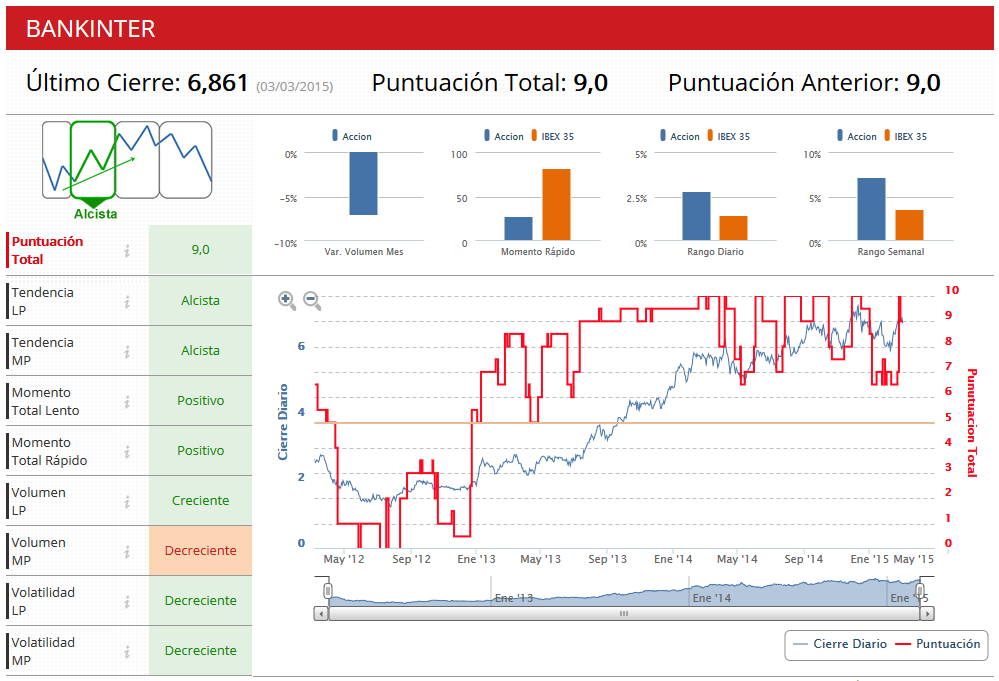The width and height of the screenshot is (999, 681).
Task: Zoom out on the price chart
Action: [x=312, y=301]
